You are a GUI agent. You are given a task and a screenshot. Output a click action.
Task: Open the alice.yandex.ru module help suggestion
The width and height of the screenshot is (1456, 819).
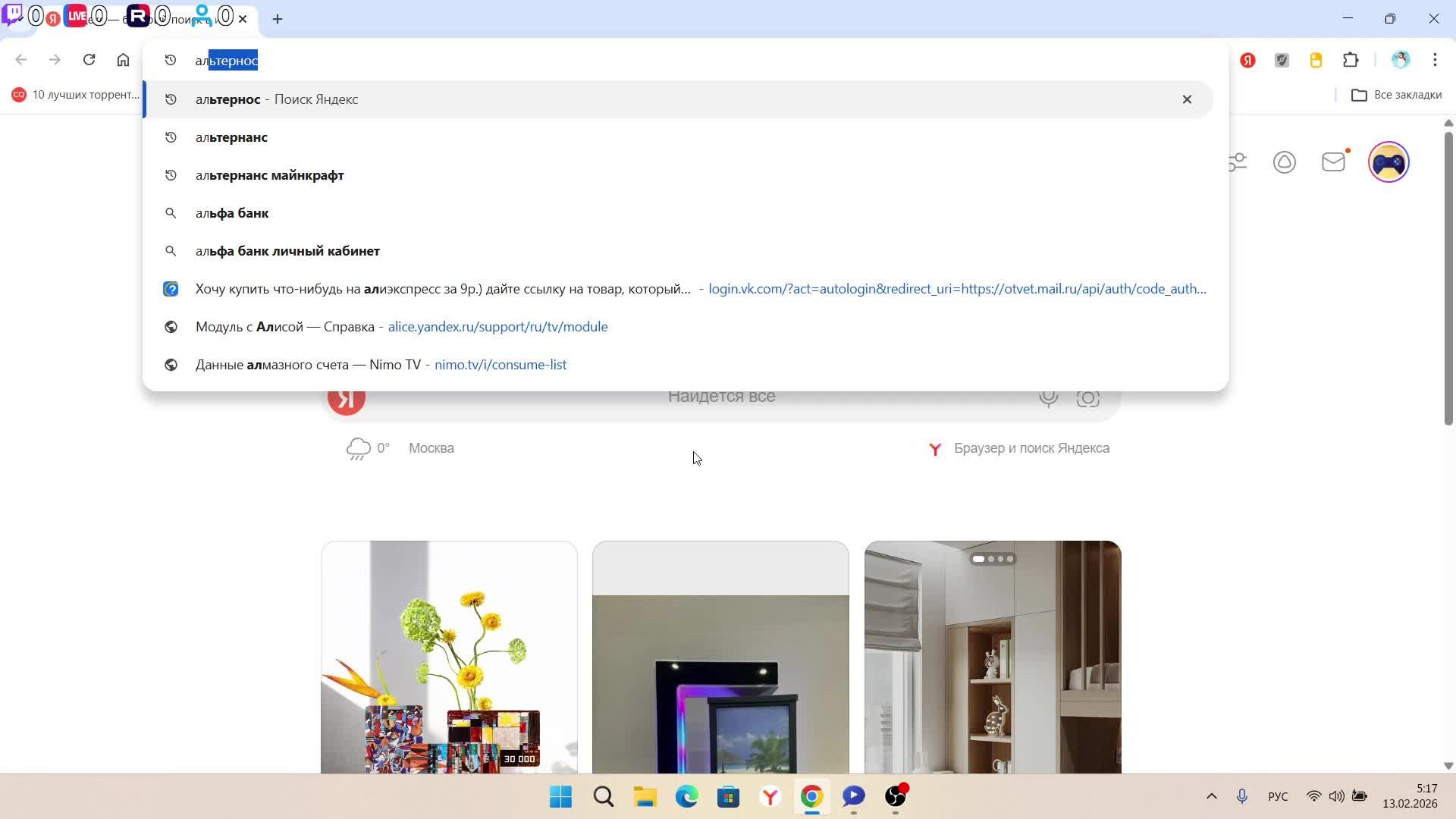pyautogui.click(x=401, y=327)
